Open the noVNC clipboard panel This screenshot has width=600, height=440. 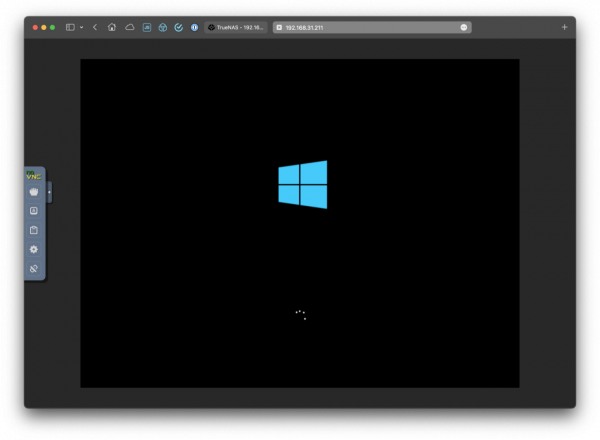pos(34,230)
